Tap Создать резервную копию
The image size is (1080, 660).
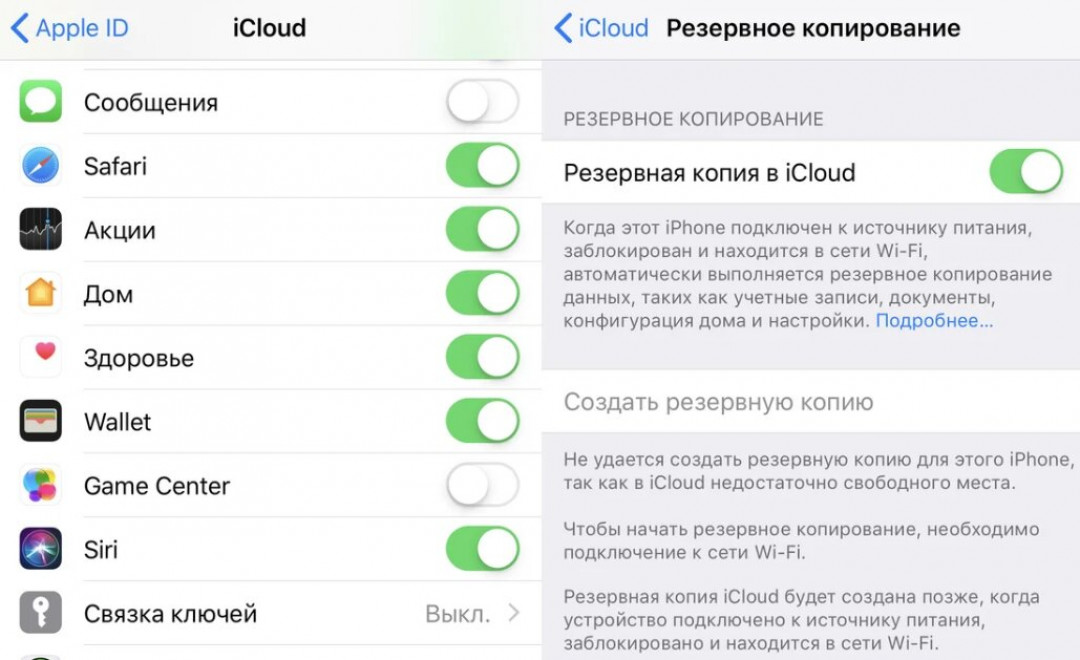tap(718, 402)
